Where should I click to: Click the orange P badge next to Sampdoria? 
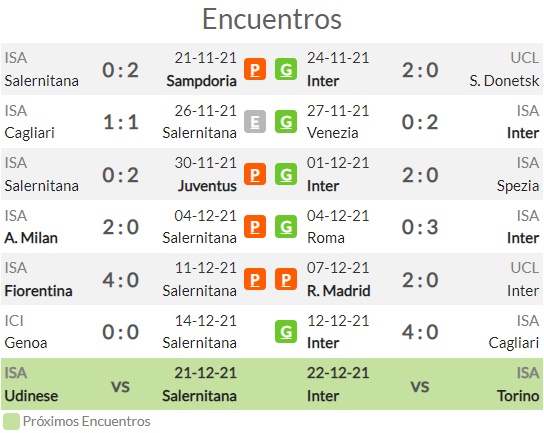[x=255, y=69]
